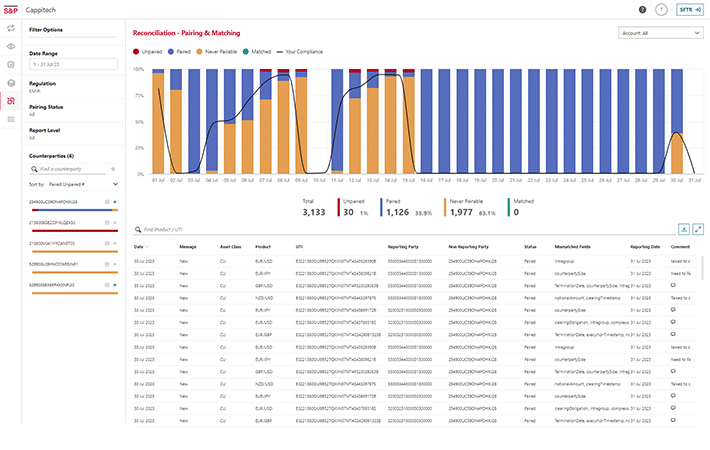Sort by the Mismatched Fields column header
Image resolution: width=710 pixels, height=450 pixels.
(572, 247)
